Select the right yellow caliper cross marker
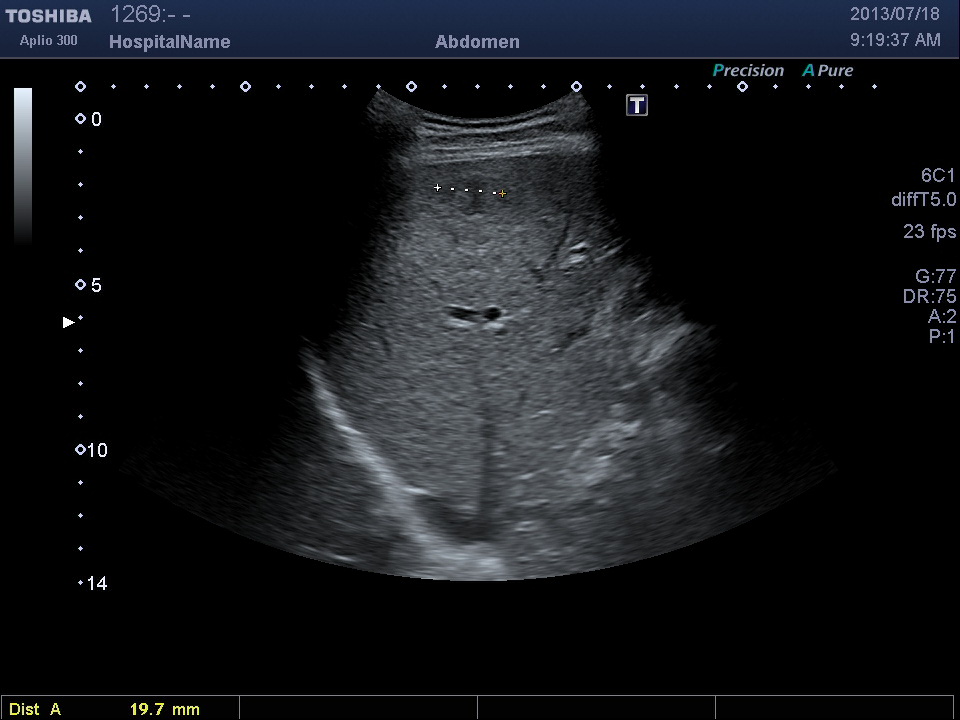This screenshot has height=720, width=960. pos(502,193)
